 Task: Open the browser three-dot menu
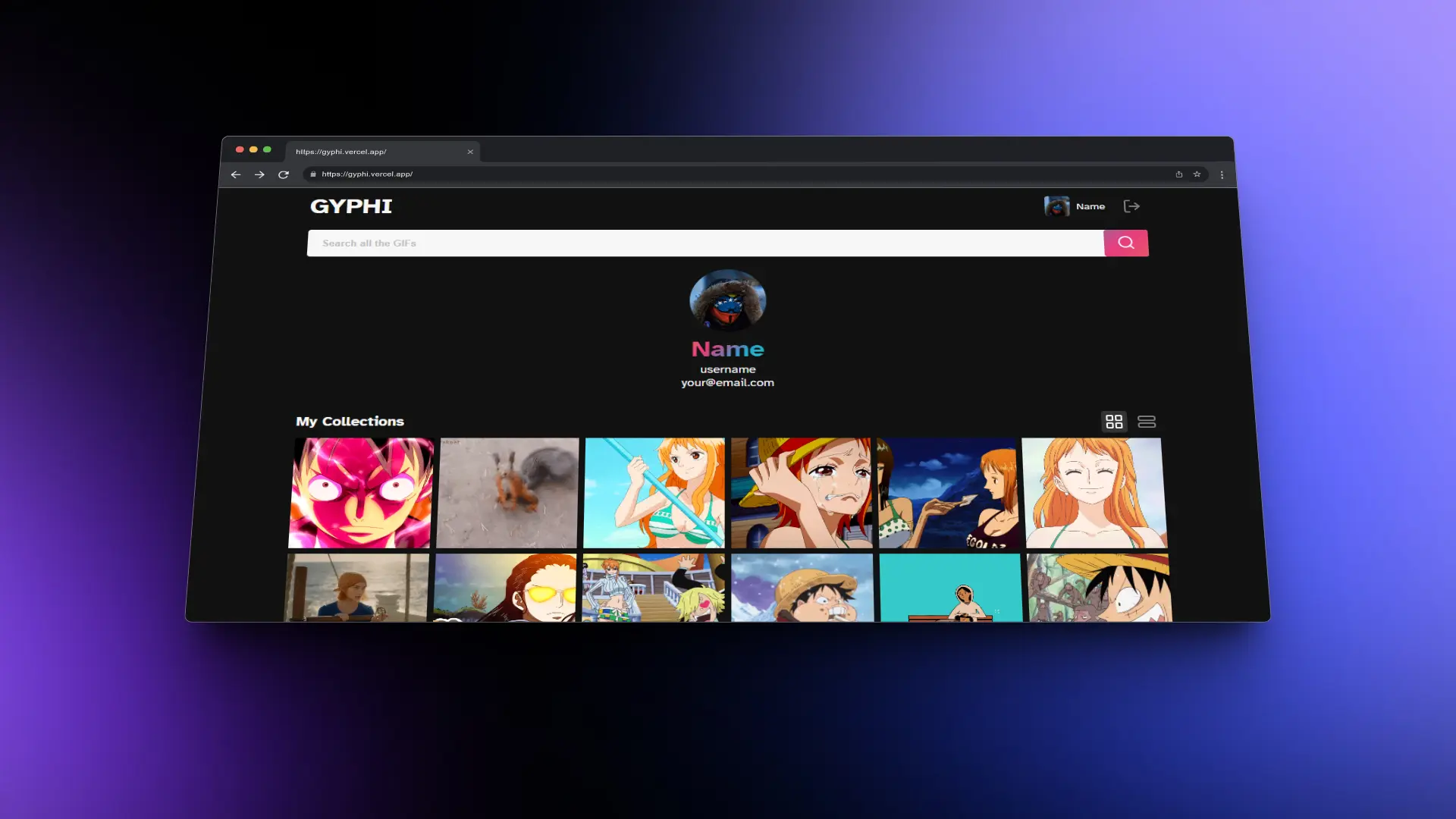(1222, 174)
